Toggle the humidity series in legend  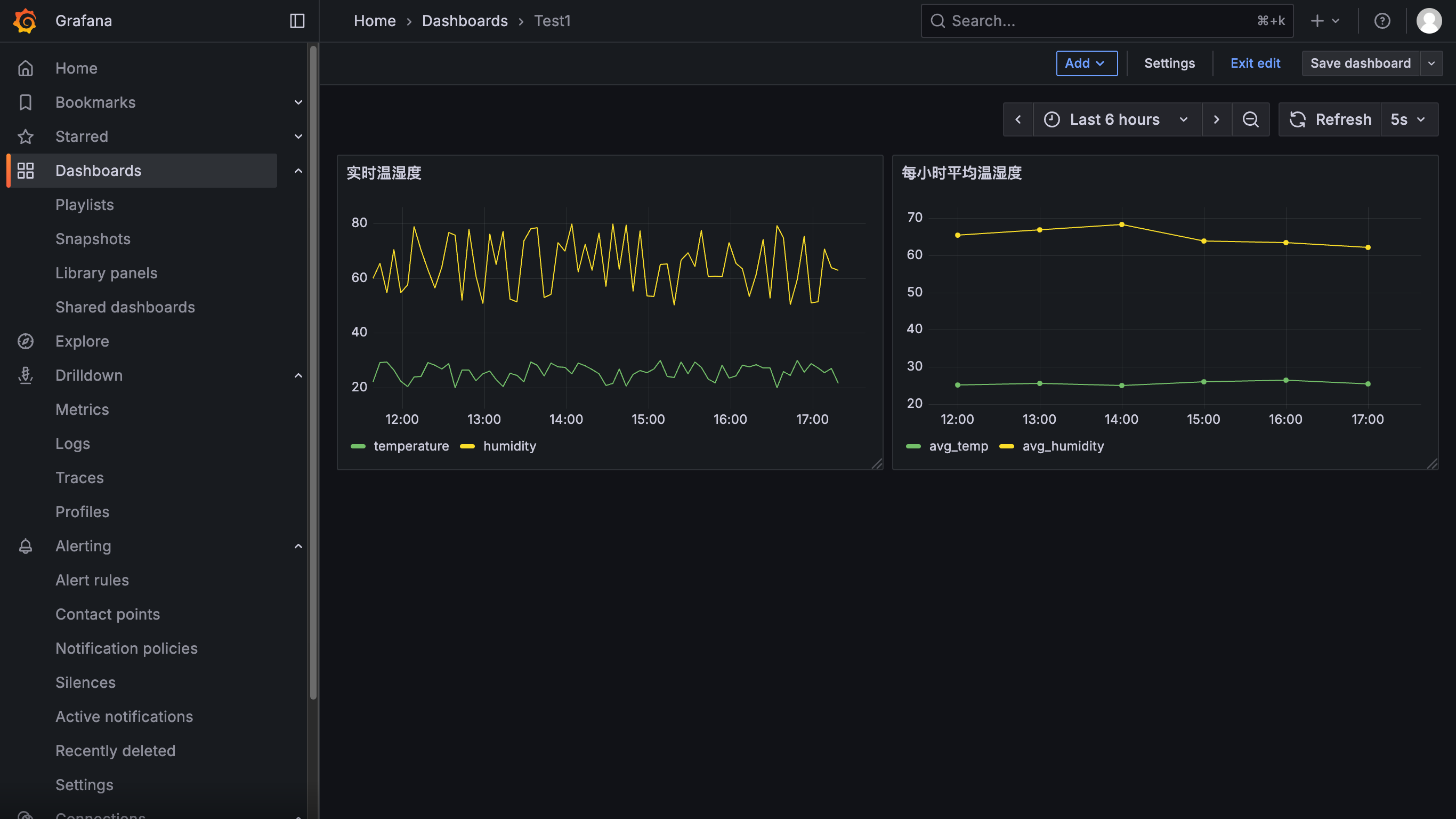pyautogui.click(x=509, y=446)
